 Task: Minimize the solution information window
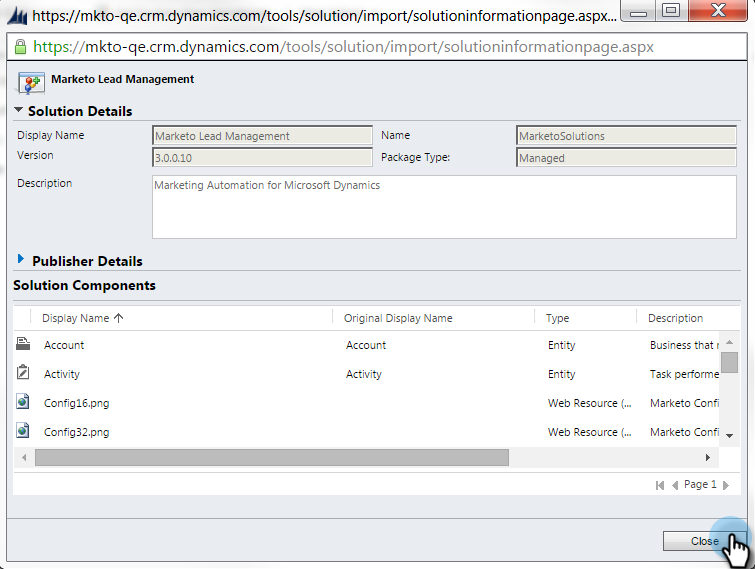click(x=638, y=11)
